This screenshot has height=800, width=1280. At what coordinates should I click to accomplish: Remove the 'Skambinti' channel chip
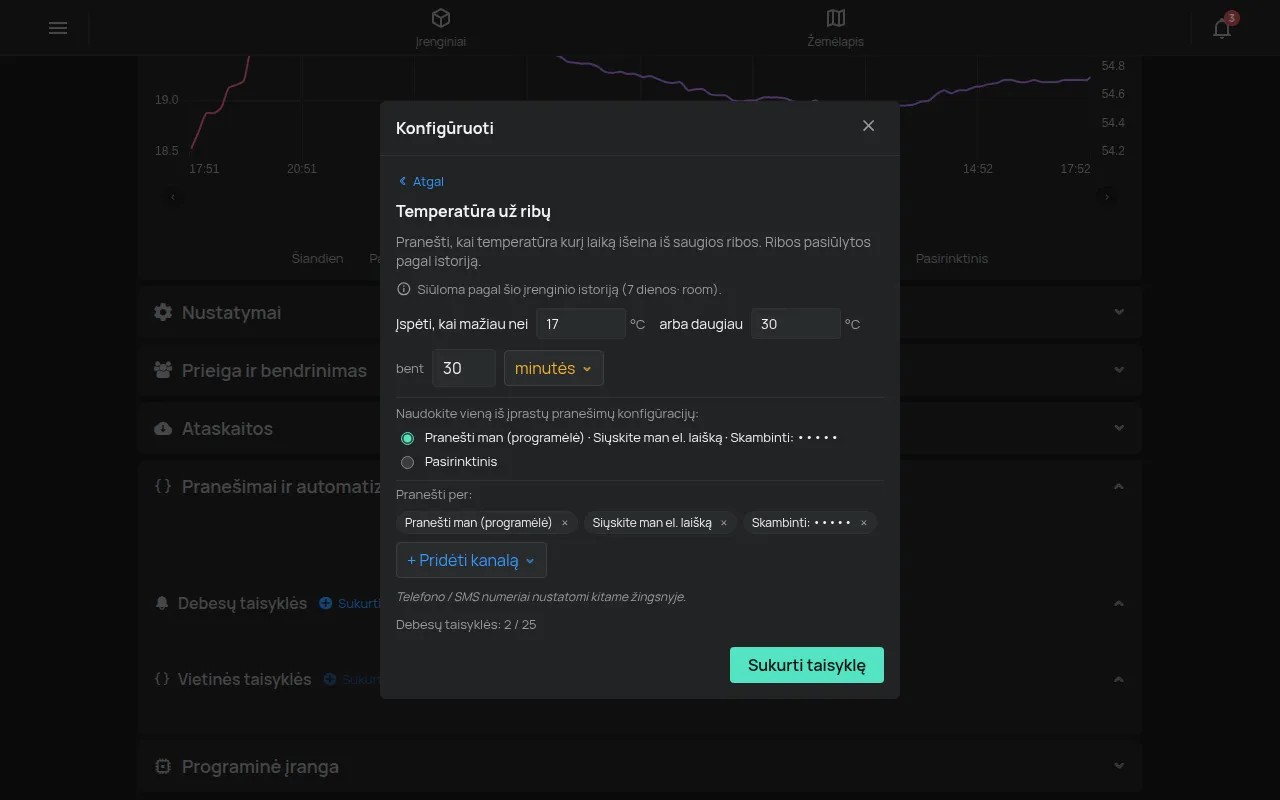tap(864, 523)
